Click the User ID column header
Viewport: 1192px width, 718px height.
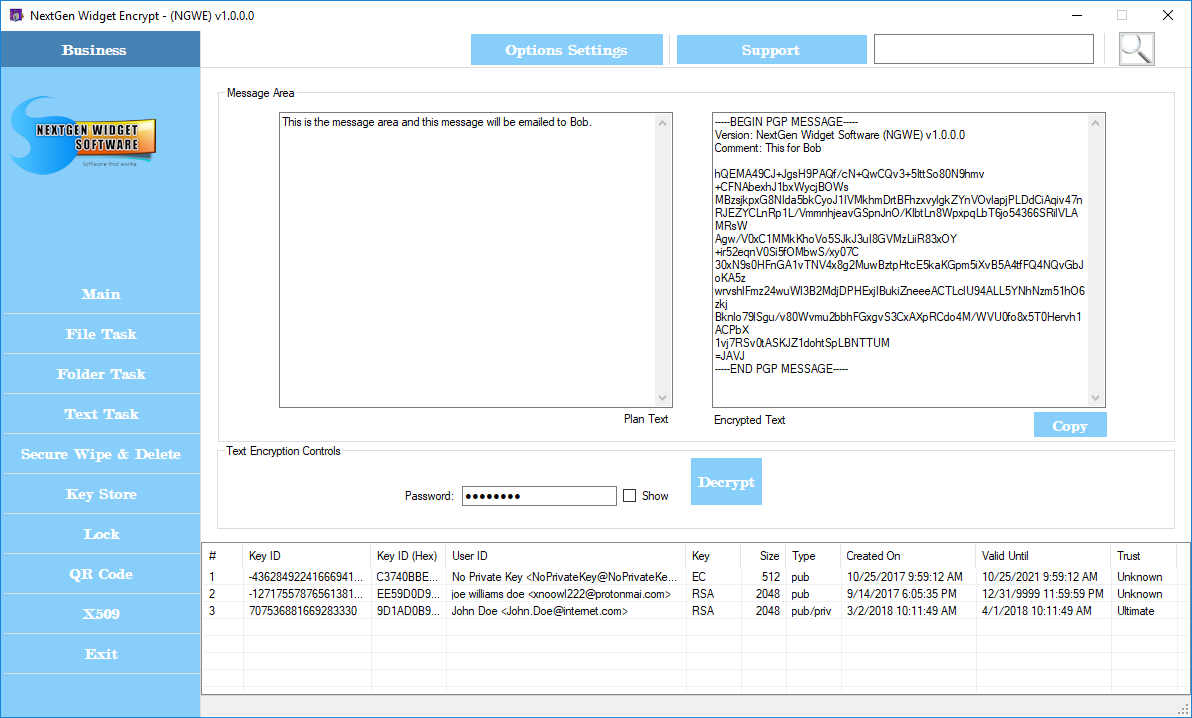tap(566, 556)
